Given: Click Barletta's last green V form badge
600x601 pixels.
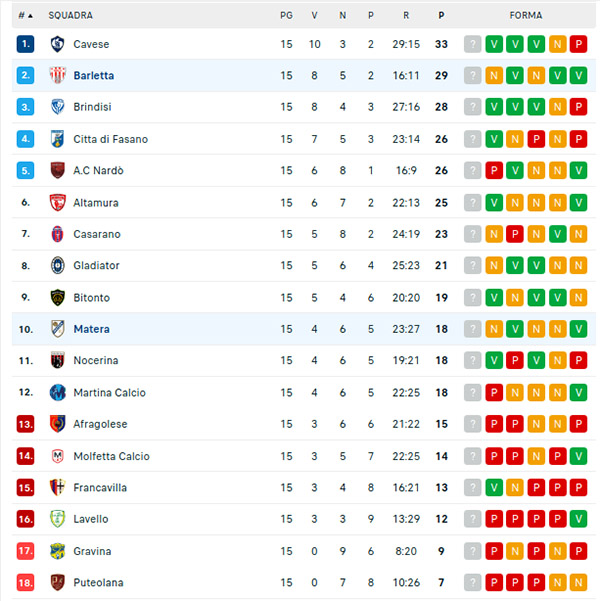Looking at the screenshot, I should point(578,76).
